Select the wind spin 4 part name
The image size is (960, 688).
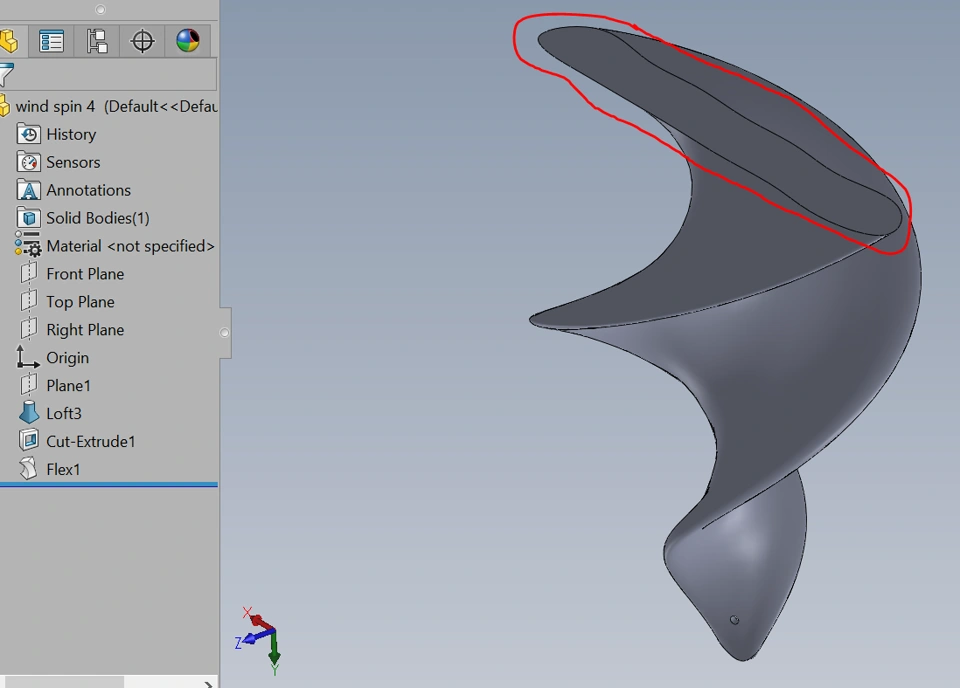point(55,107)
